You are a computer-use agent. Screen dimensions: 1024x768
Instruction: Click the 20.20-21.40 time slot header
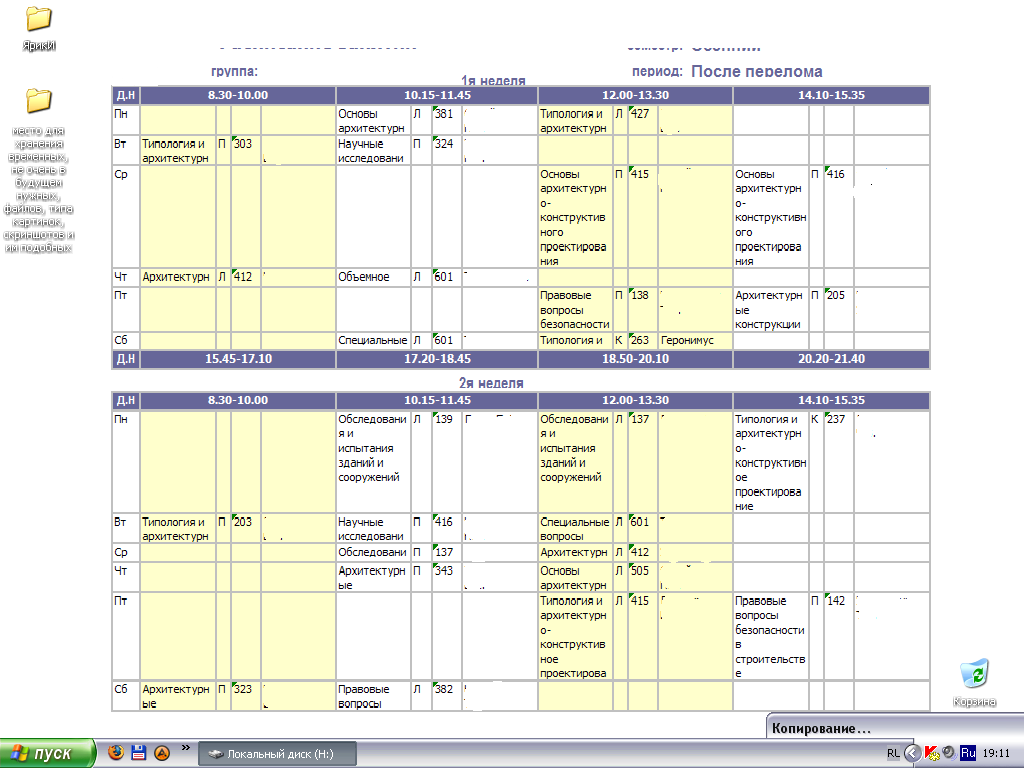point(831,358)
